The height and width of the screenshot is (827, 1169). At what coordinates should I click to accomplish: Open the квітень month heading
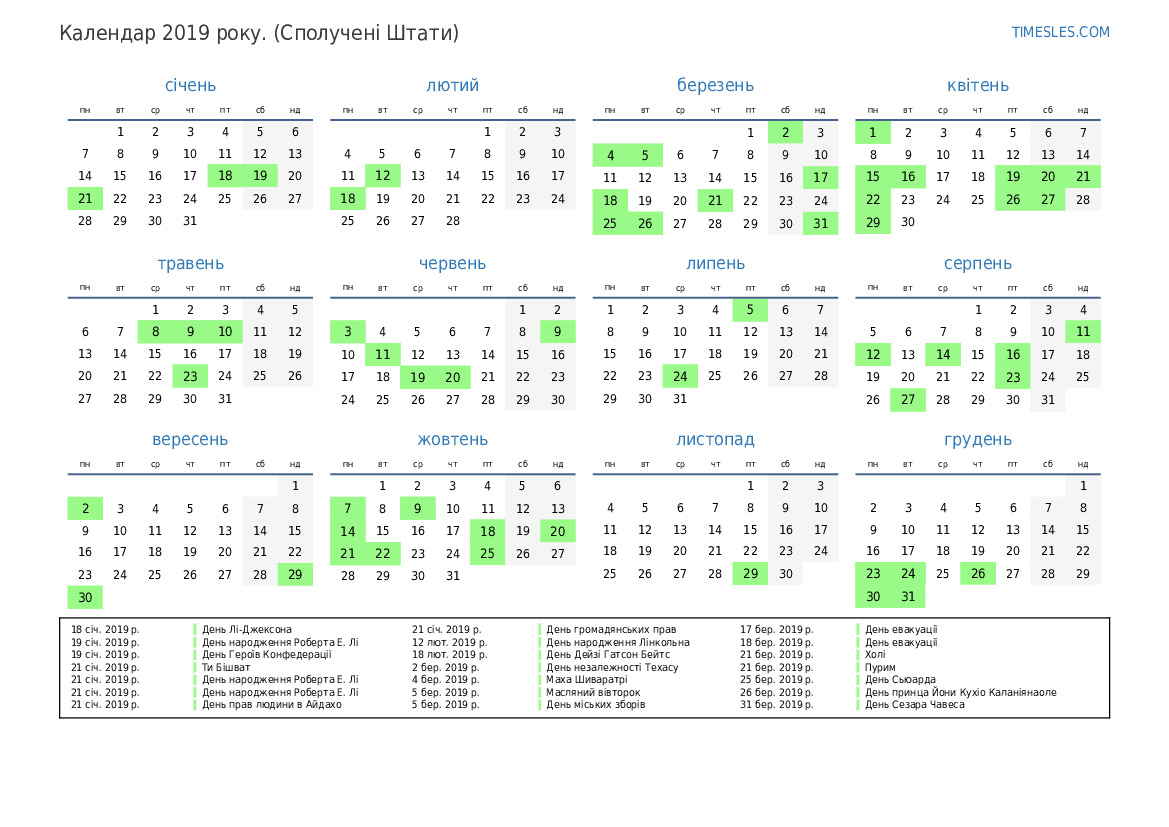[977, 86]
